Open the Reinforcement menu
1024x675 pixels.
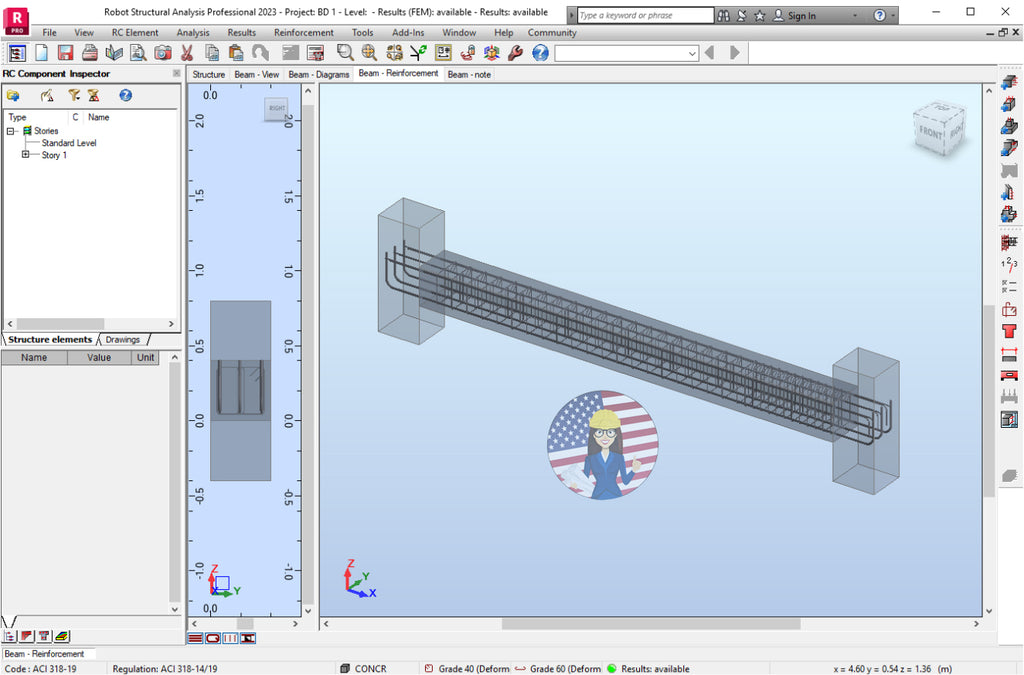pos(306,32)
